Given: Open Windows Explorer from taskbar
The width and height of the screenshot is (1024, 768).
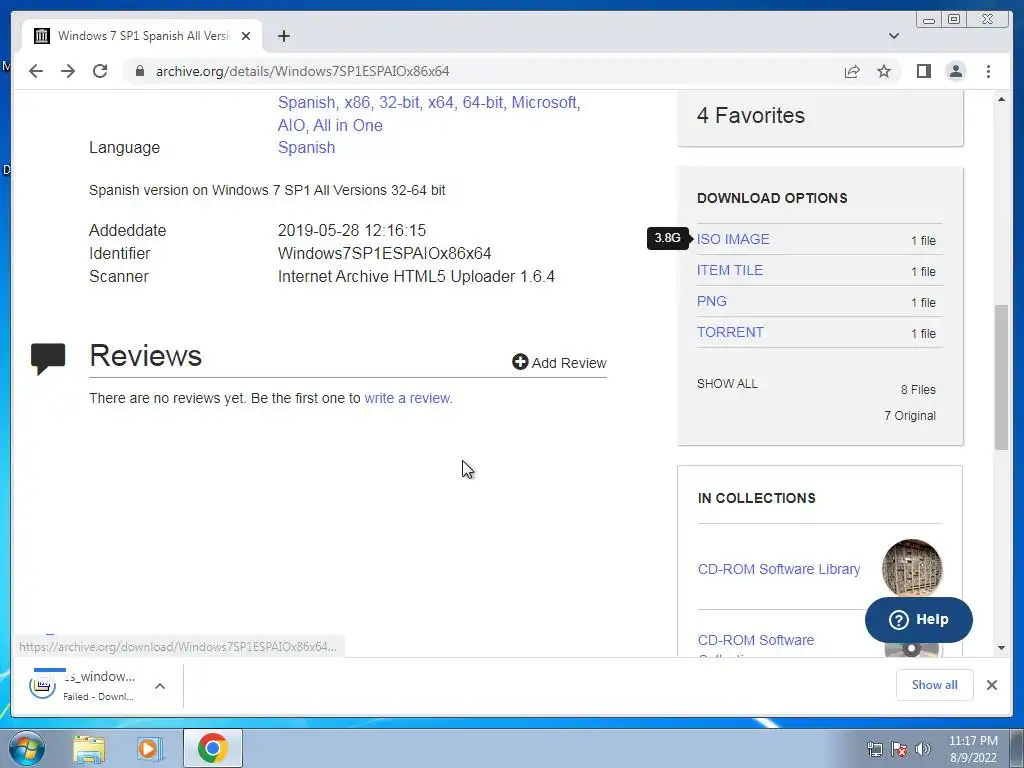Looking at the screenshot, I should 89,748.
